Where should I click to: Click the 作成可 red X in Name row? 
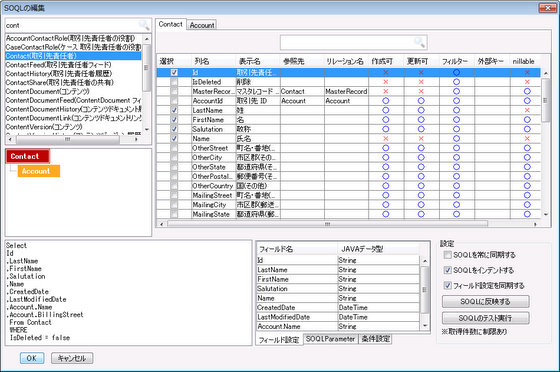(385, 139)
